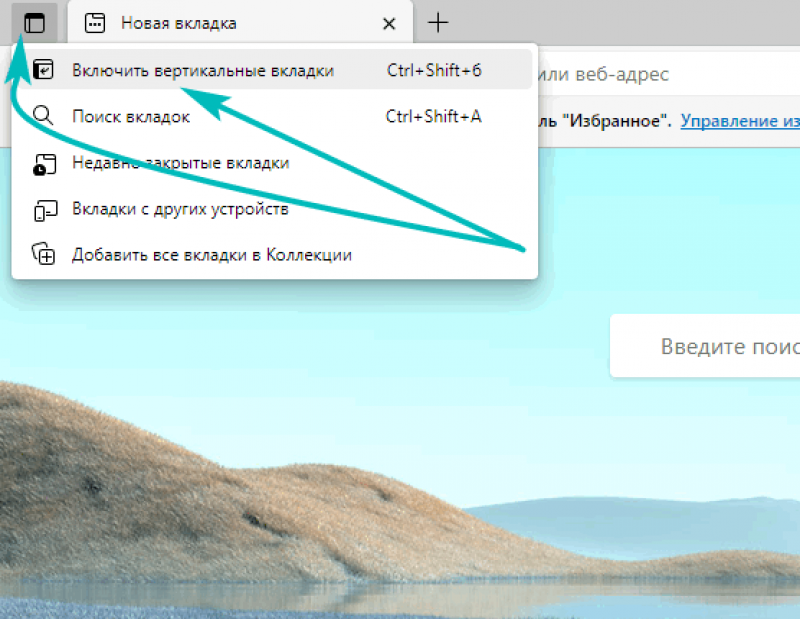Choose Поиск вкладок from the menu
Image resolution: width=800 pixels, height=619 pixels.
[x=131, y=117]
